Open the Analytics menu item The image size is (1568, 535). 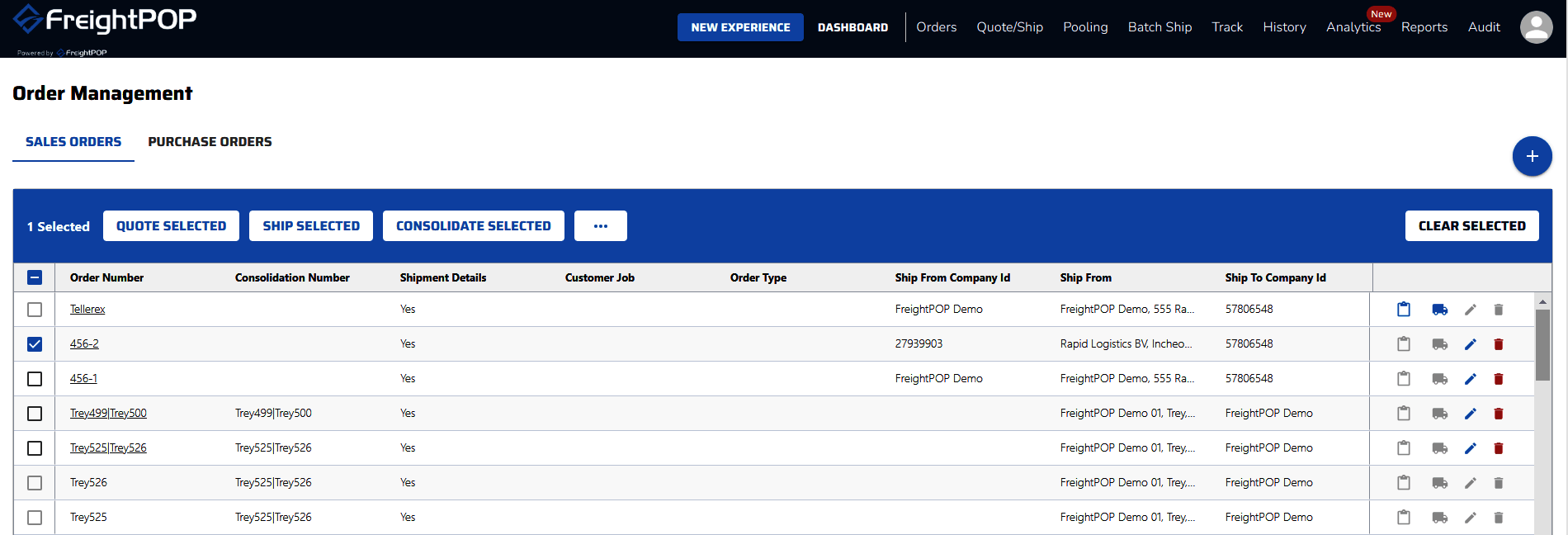(1353, 27)
